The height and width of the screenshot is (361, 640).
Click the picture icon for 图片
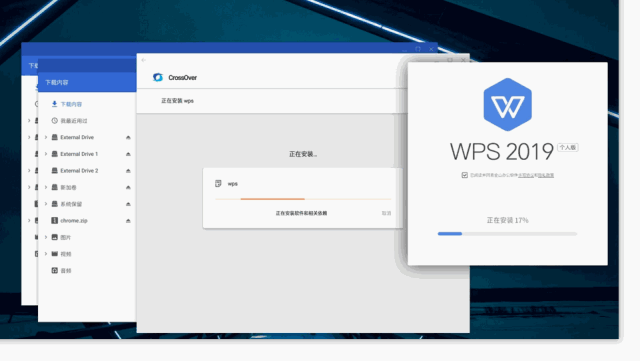pos(54,237)
